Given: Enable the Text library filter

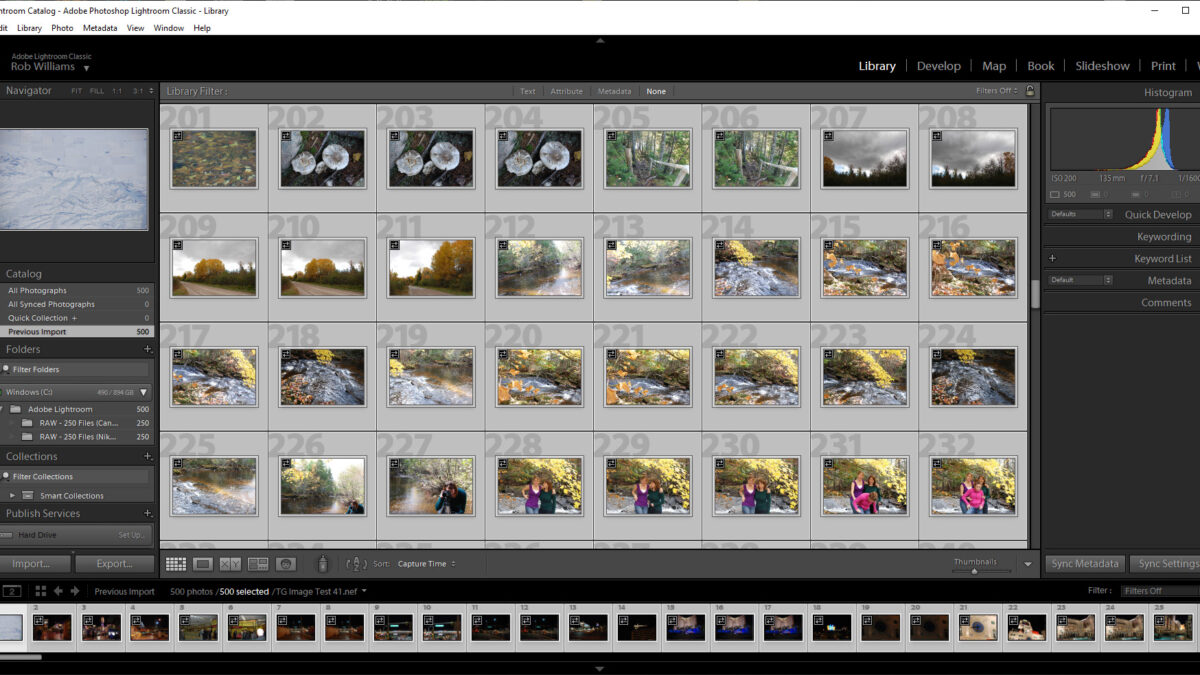Looking at the screenshot, I should [528, 91].
